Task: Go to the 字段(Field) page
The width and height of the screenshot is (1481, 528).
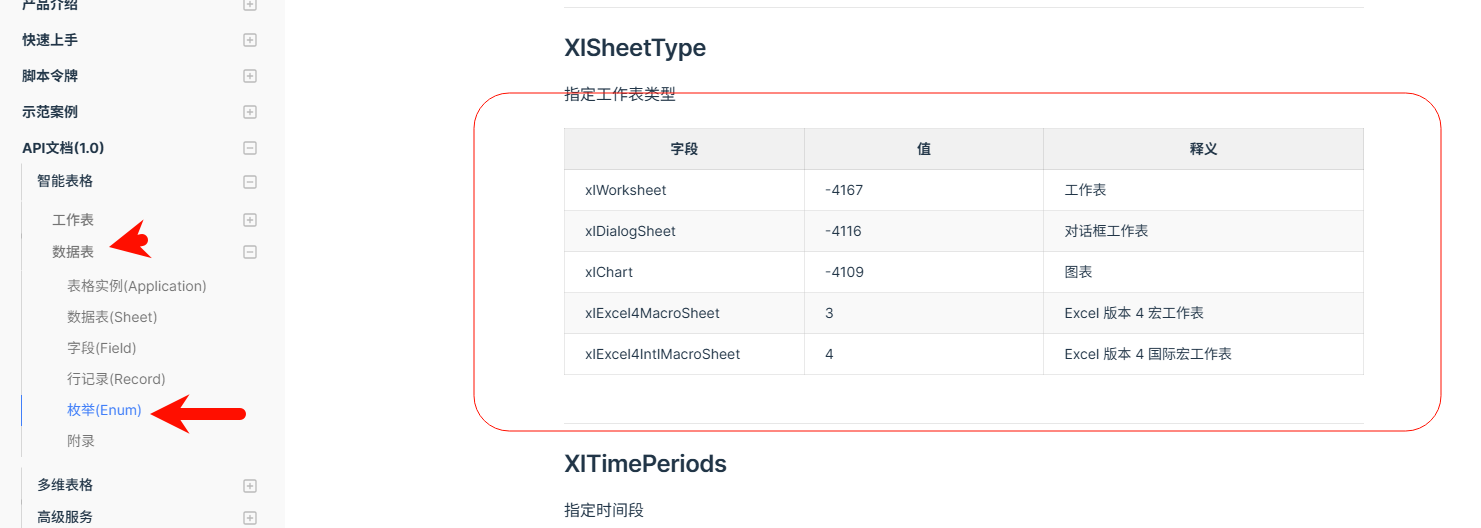Action: (102, 348)
